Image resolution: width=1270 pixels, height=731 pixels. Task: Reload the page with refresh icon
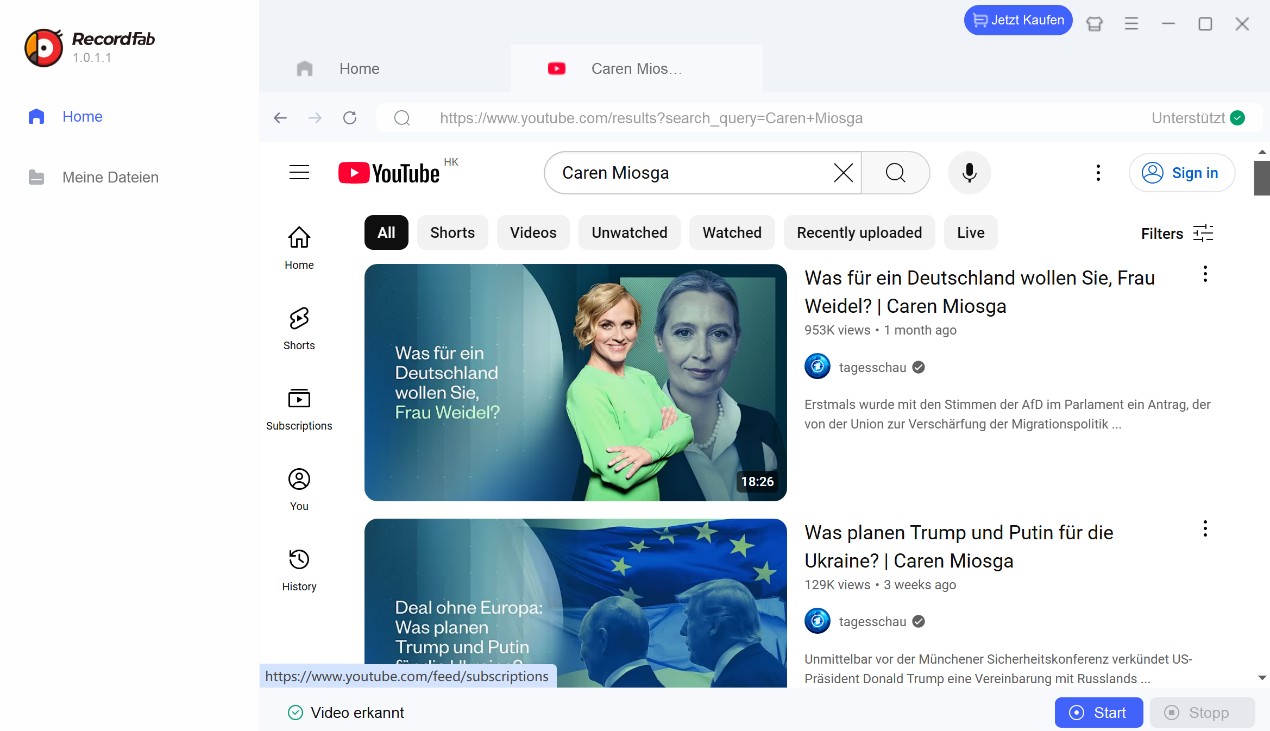(350, 118)
